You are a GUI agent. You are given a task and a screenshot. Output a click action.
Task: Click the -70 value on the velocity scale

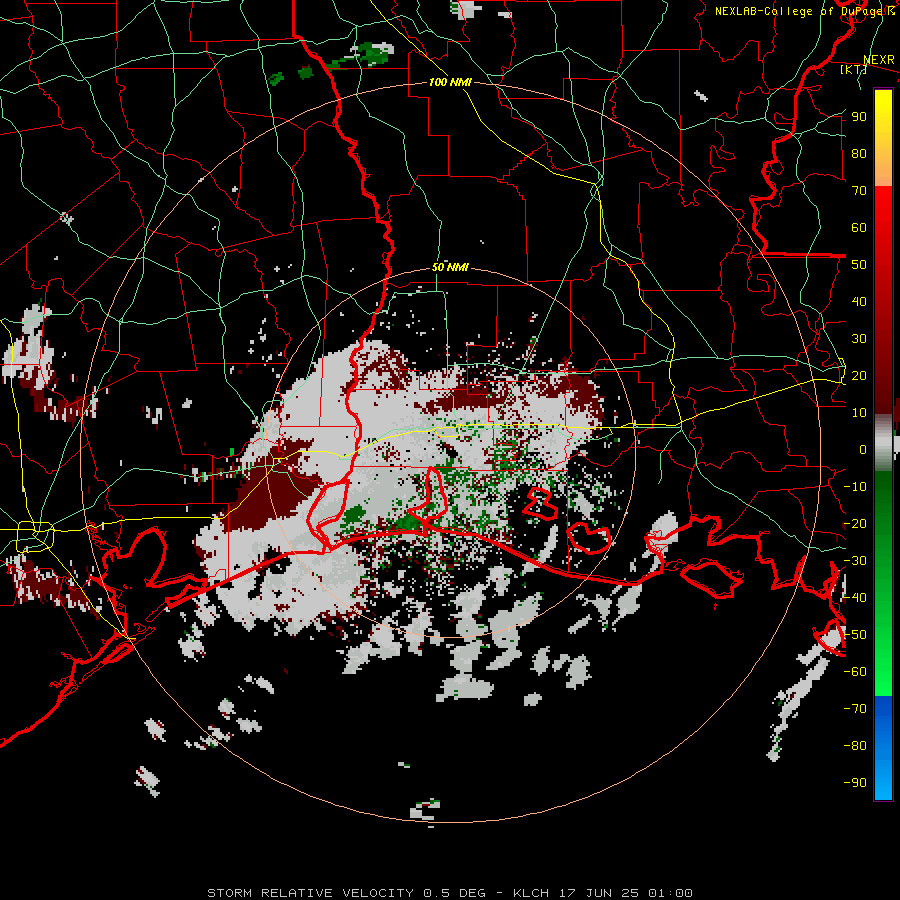point(855,709)
